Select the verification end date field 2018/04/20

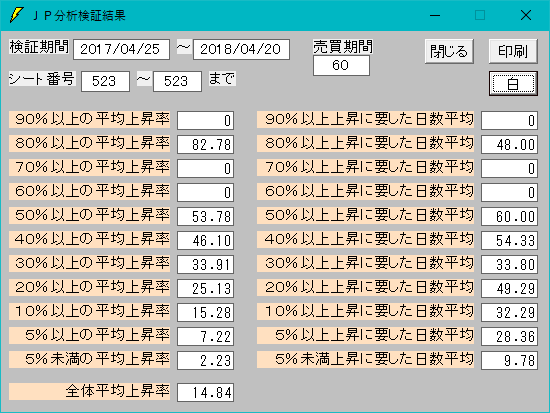241,49
